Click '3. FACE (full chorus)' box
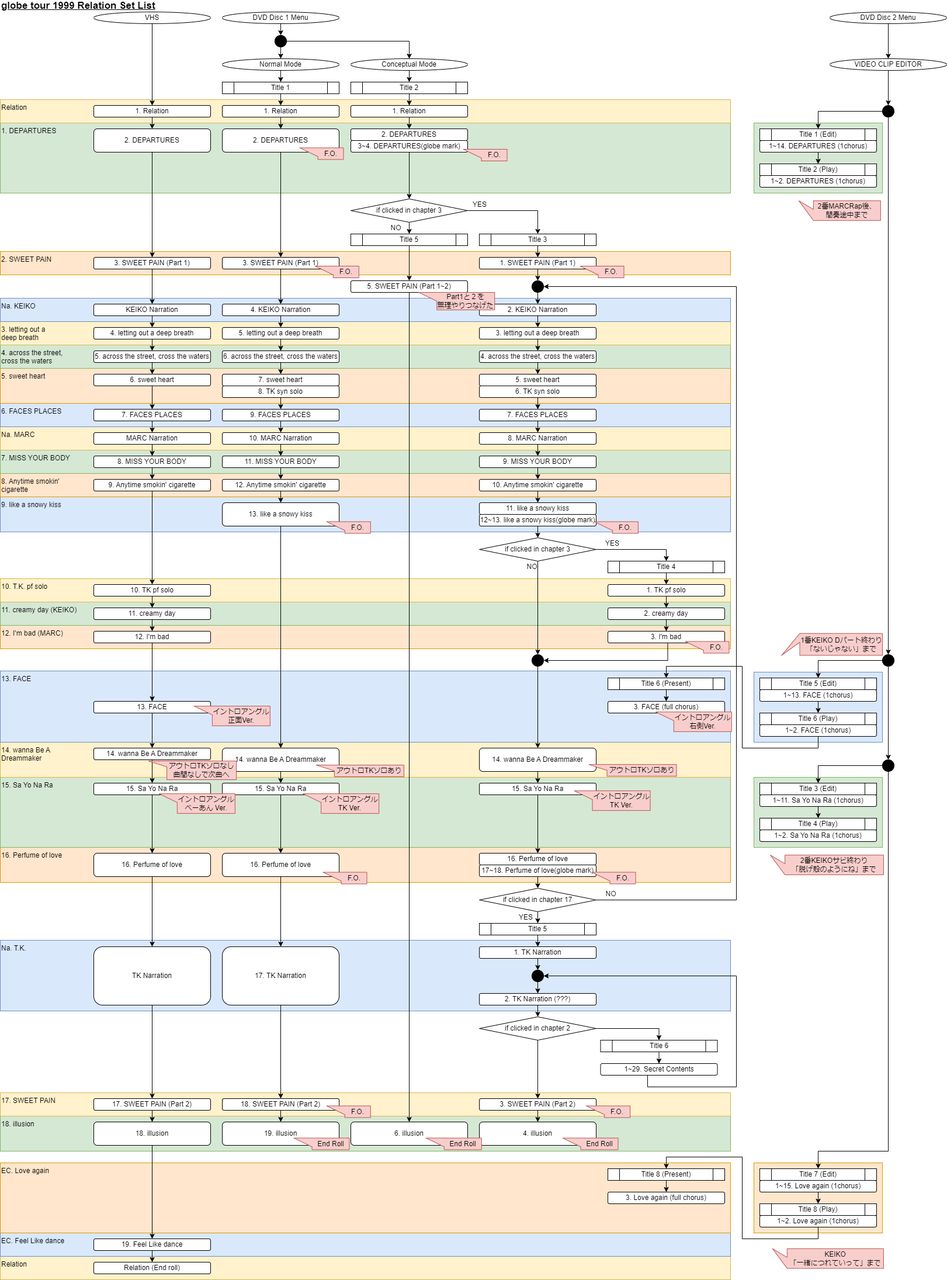Screen dimensions: 947x1280 (666, 707)
